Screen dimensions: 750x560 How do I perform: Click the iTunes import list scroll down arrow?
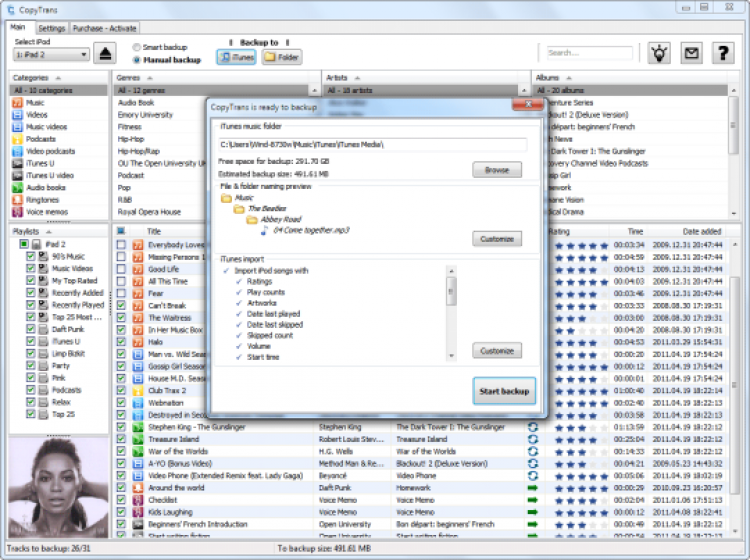pos(451,356)
